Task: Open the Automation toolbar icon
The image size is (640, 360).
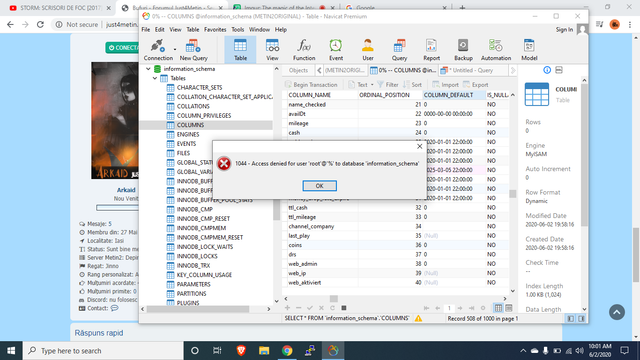Action: [x=496, y=50]
